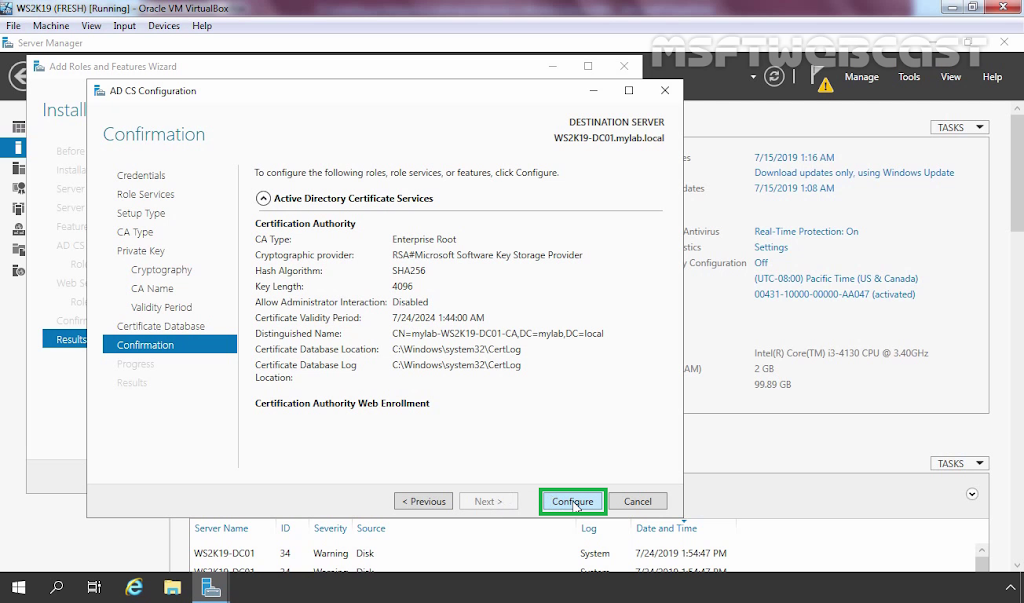Screen dimensions: 1024x603
Task: Click the 7/15/2019 1:16 AM link
Action: pyautogui.click(x=794, y=157)
